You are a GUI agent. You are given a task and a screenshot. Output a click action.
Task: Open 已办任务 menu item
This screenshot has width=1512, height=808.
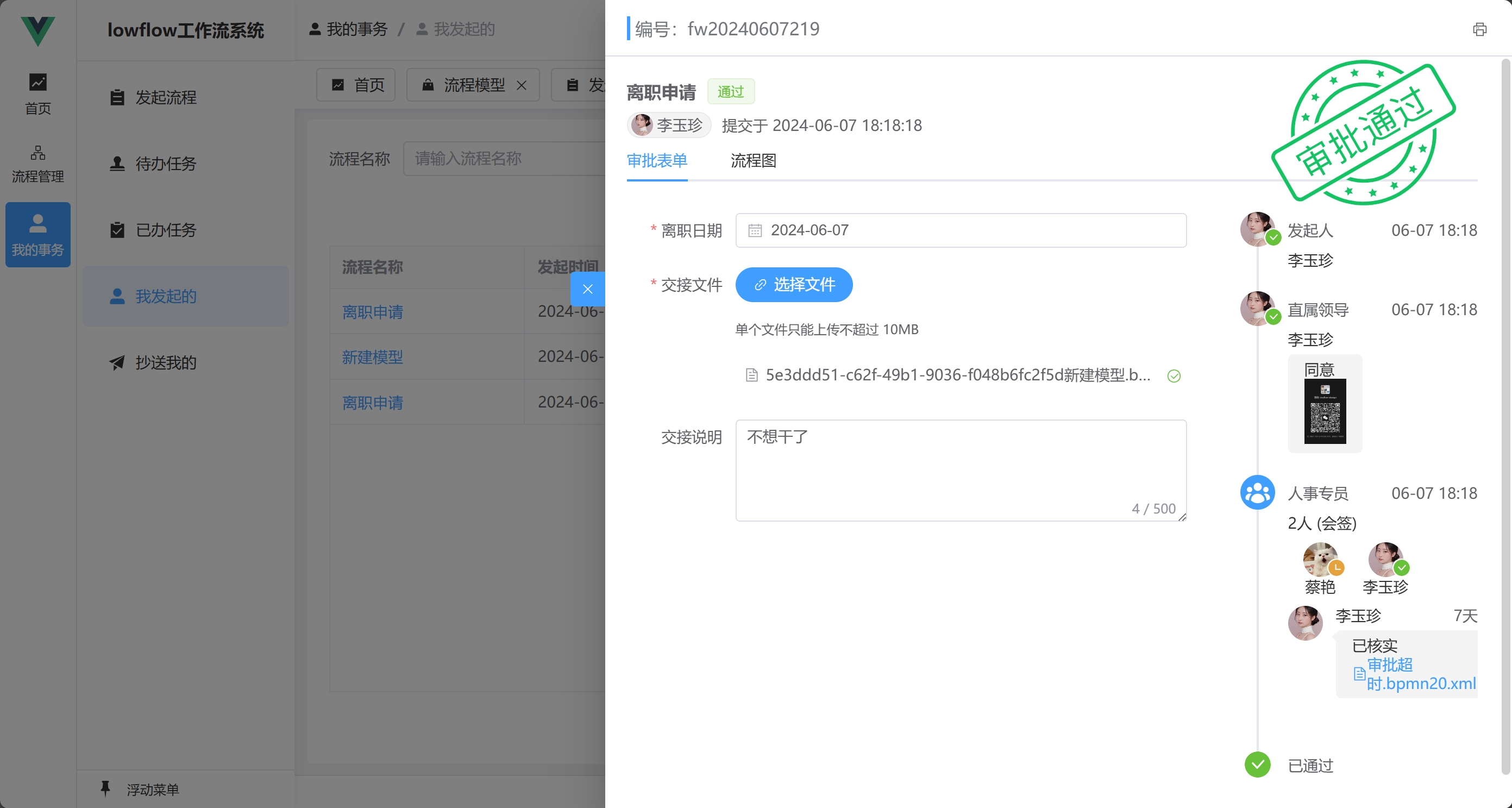pos(166,230)
